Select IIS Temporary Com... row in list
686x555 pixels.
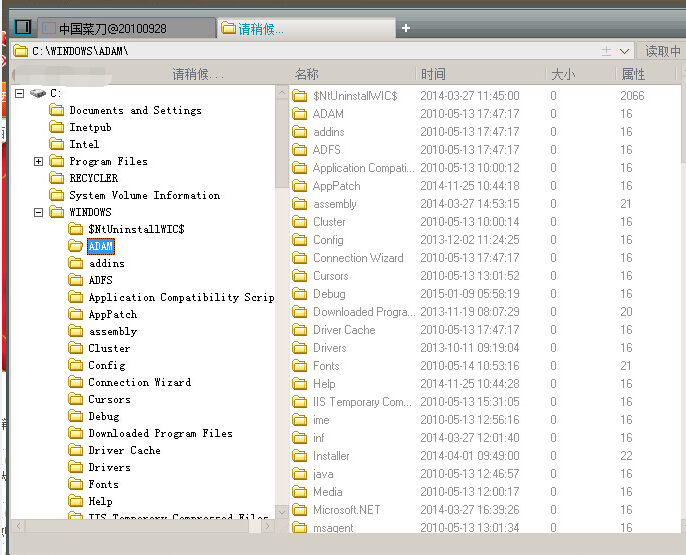point(485,402)
